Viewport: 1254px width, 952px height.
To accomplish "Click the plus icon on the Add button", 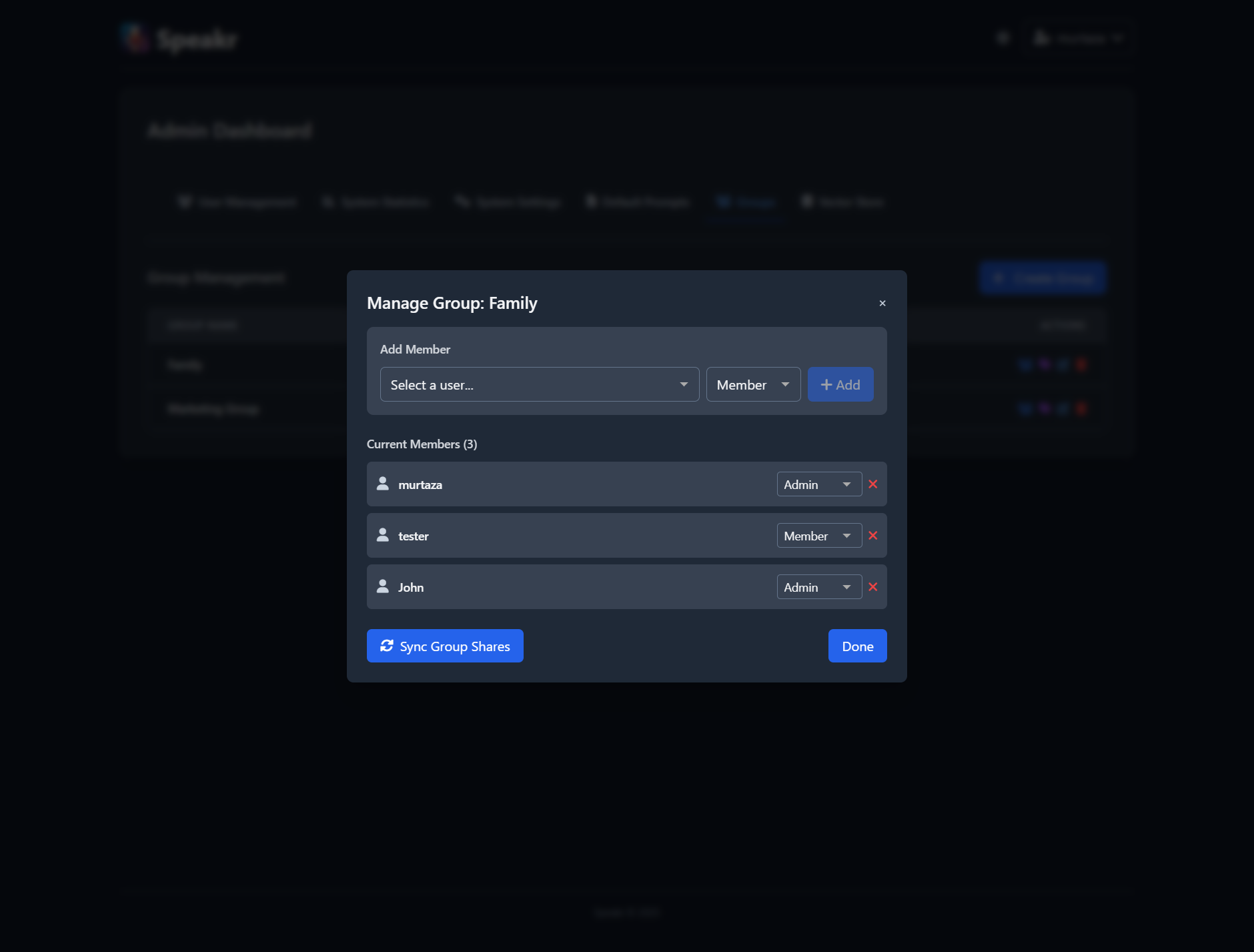I will click(x=825, y=384).
